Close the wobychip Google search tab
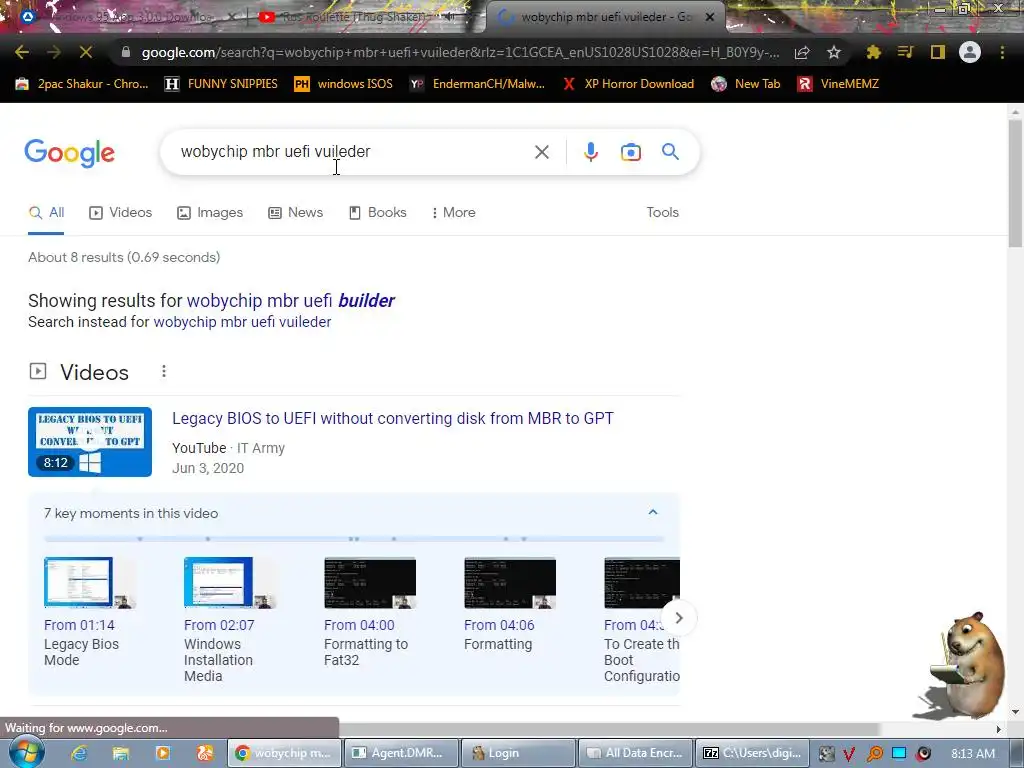 pos(710,17)
